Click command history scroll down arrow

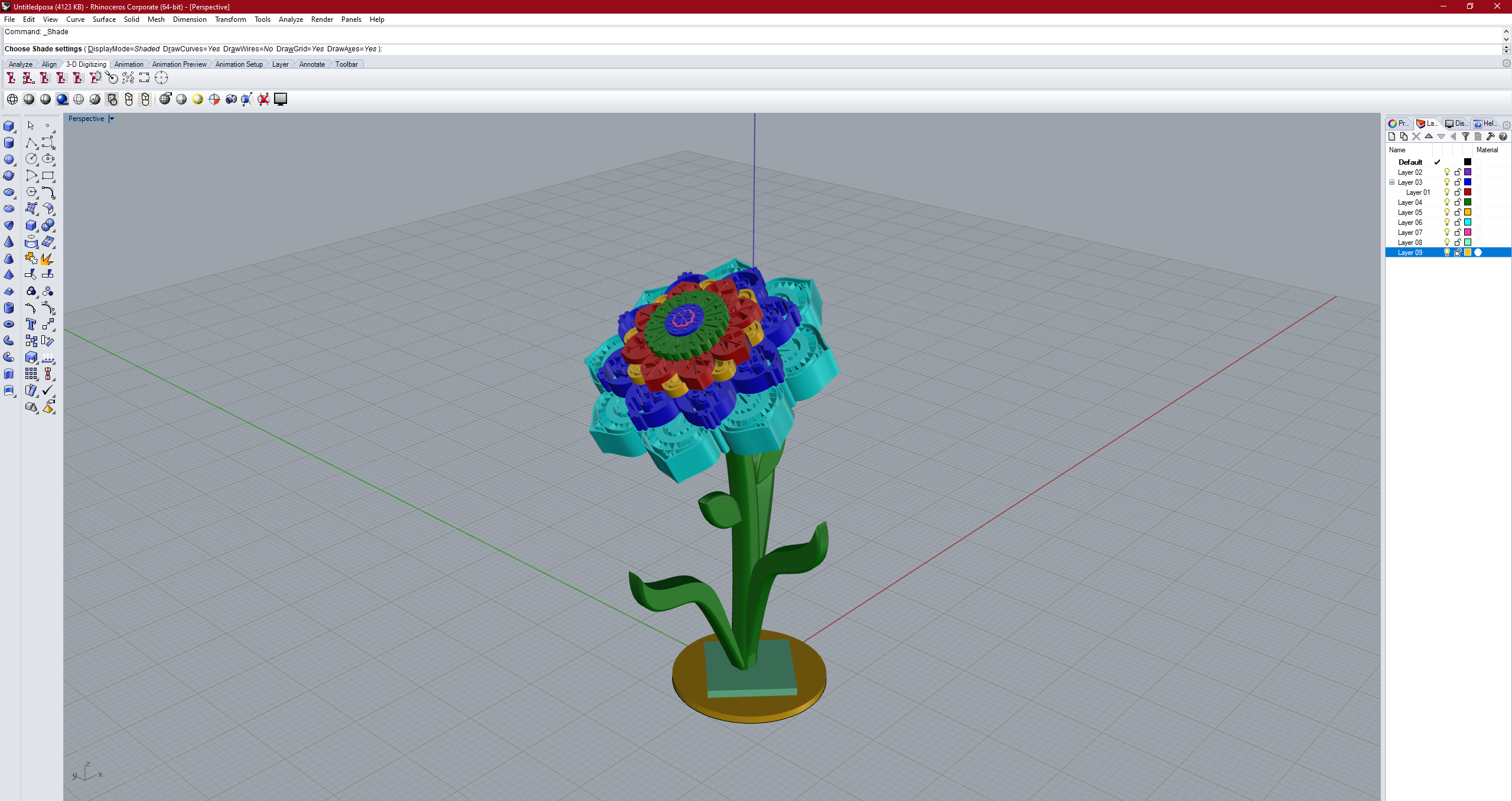point(1506,39)
